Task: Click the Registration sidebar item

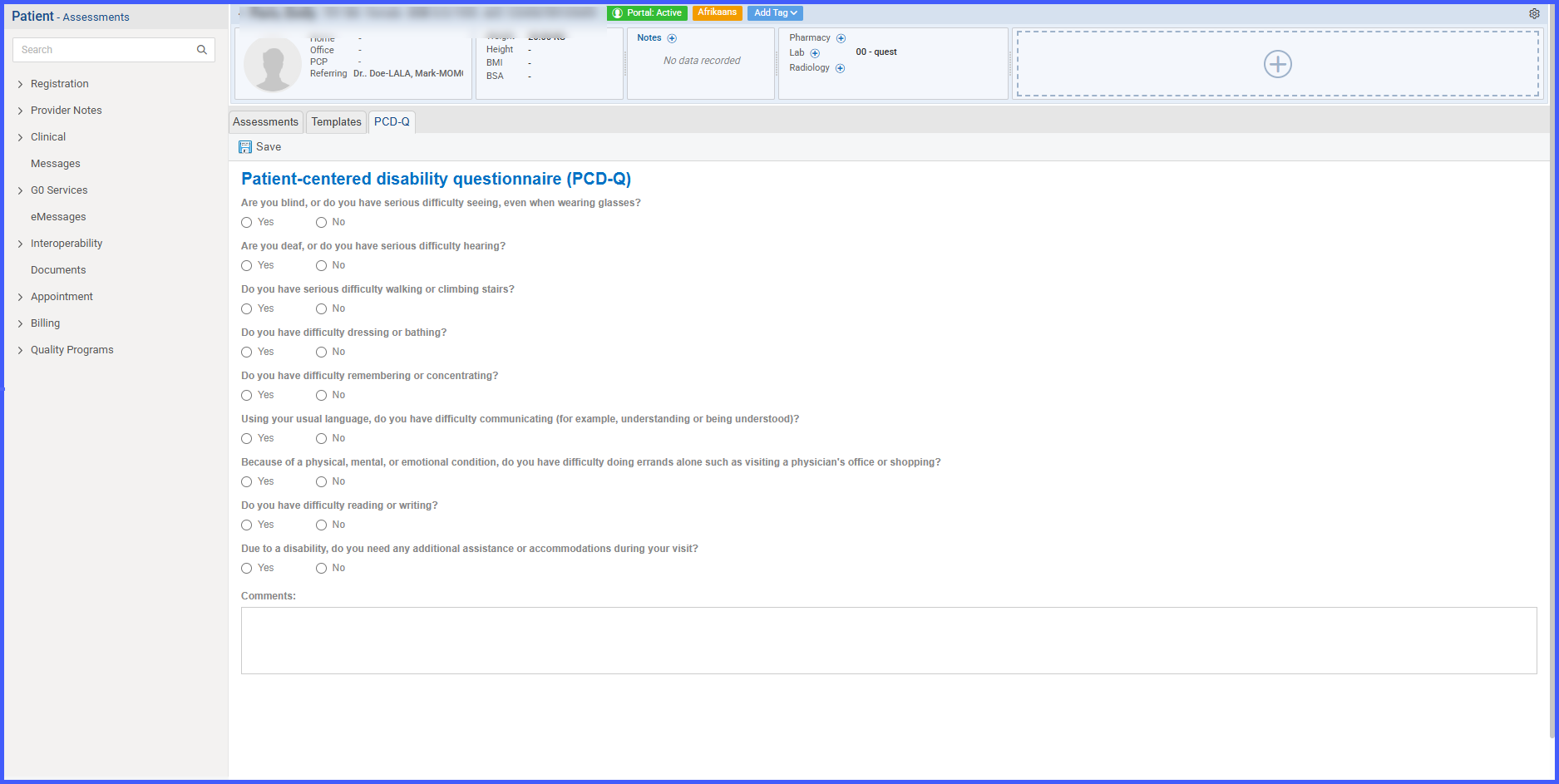Action: coord(60,84)
